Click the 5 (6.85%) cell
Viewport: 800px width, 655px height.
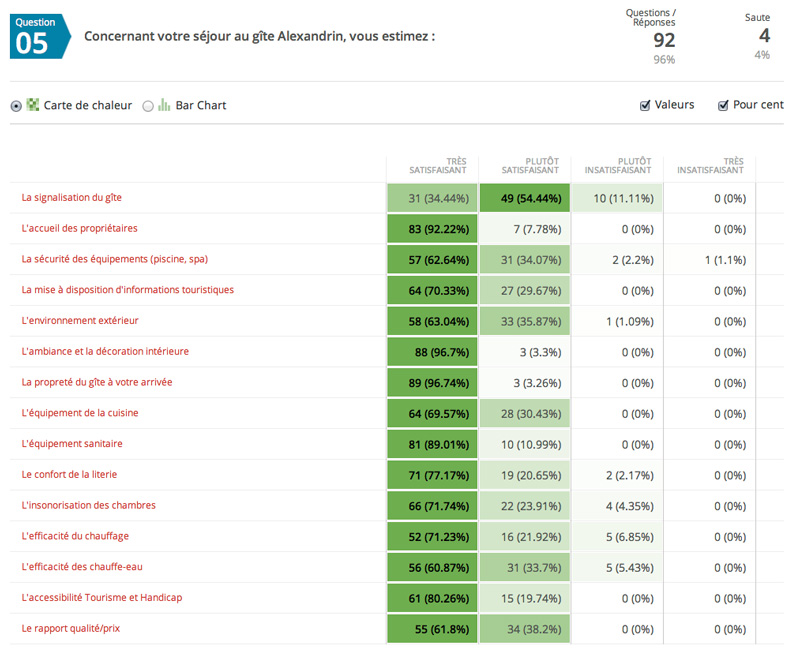pos(617,537)
